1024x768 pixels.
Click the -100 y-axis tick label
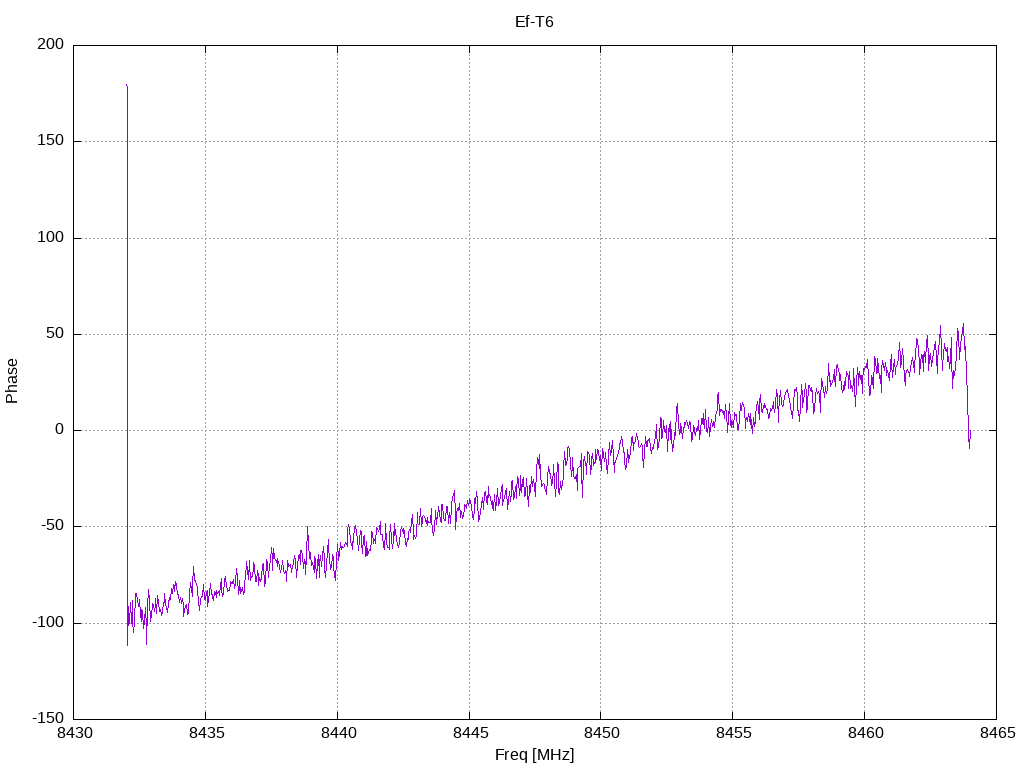tap(47, 623)
